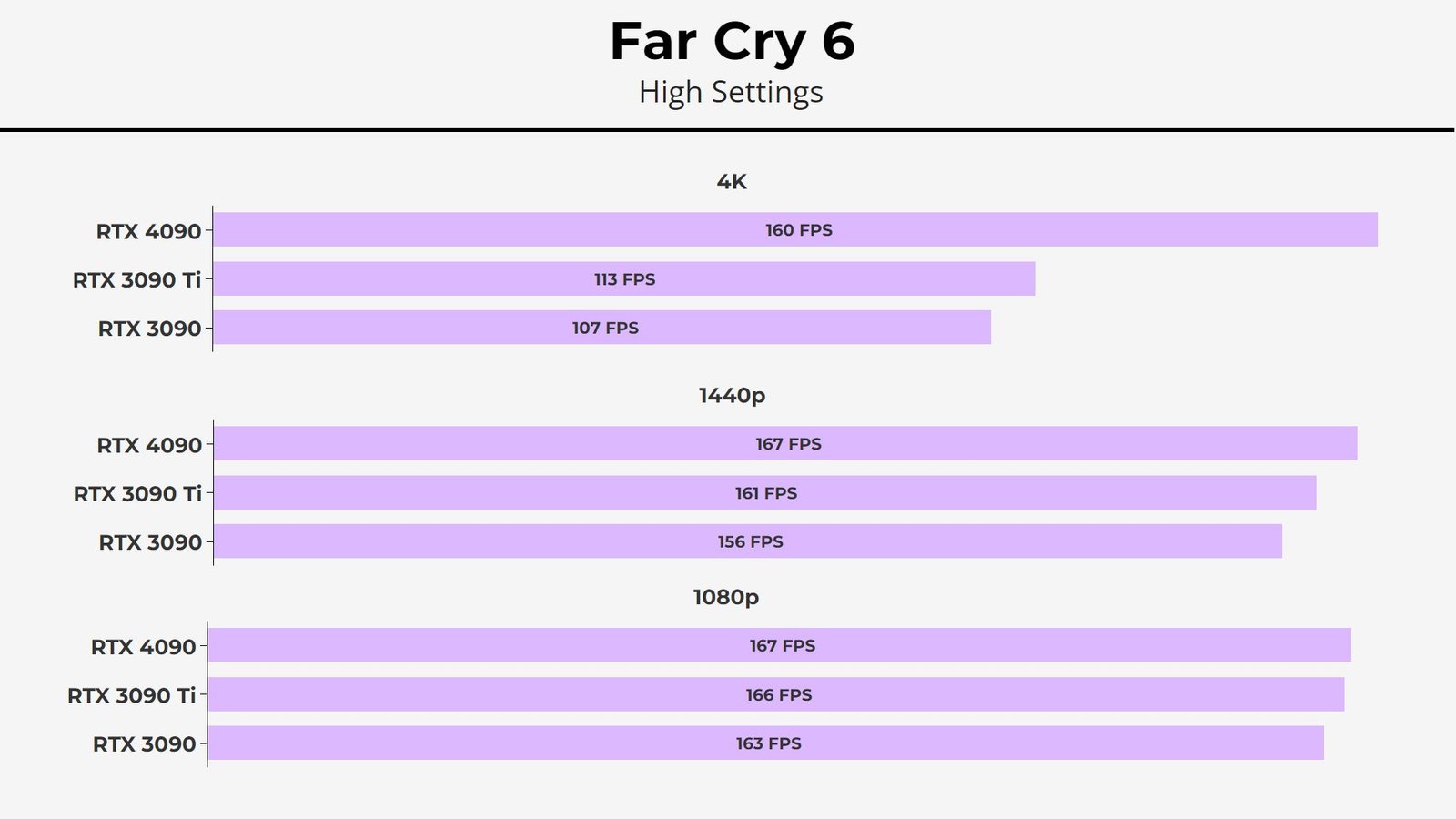Click the 163 FPS bar
The width and height of the screenshot is (1456, 819).
pyautogui.click(x=766, y=743)
